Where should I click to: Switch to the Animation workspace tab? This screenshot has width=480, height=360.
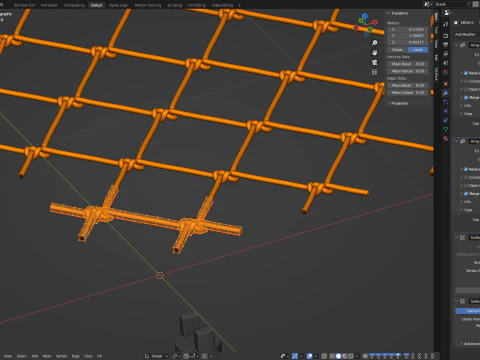click(49, 5)
